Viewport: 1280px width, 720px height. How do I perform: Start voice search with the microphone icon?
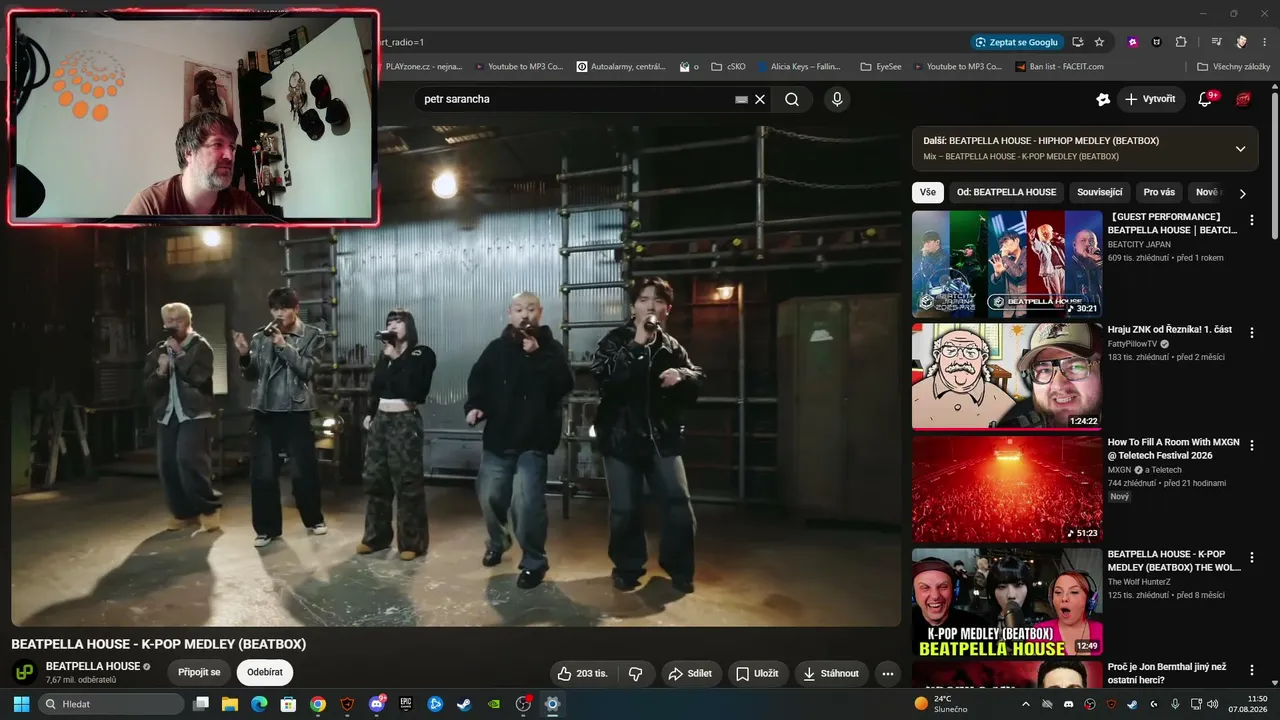click(837, 99)
